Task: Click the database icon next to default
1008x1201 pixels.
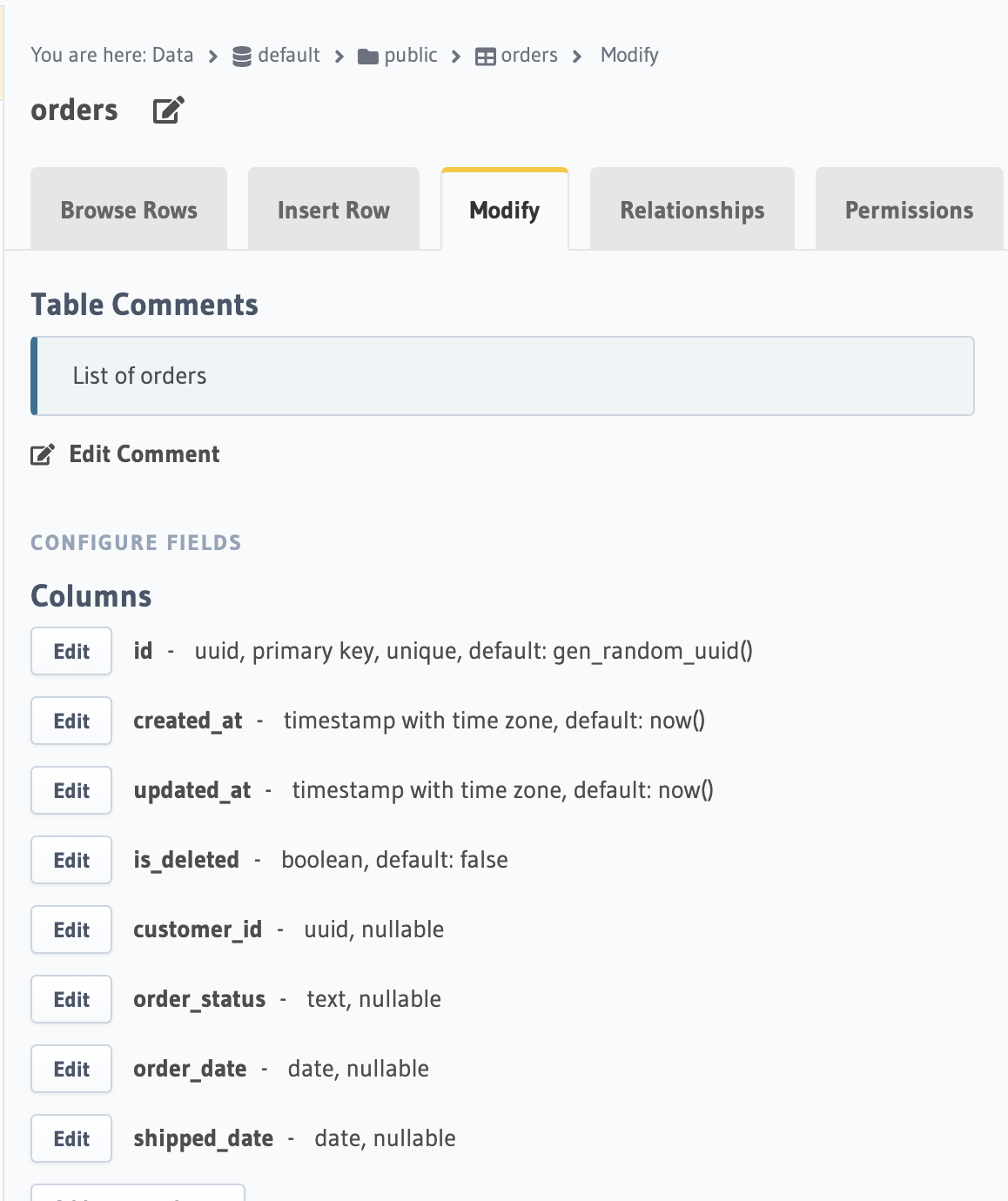Action: (x=242, y=57)
